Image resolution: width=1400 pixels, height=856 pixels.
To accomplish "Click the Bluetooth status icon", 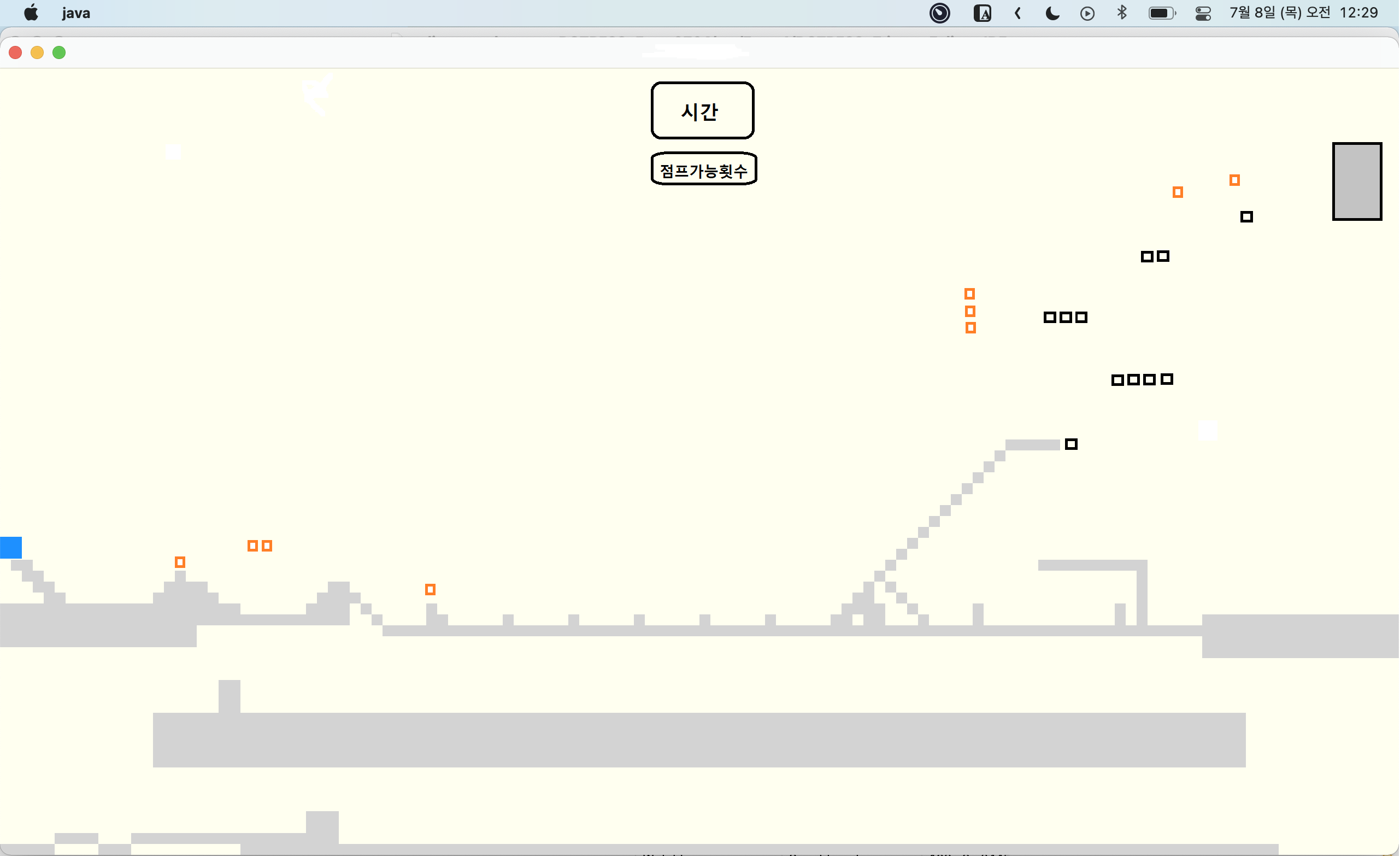I will click(1122, 13).
